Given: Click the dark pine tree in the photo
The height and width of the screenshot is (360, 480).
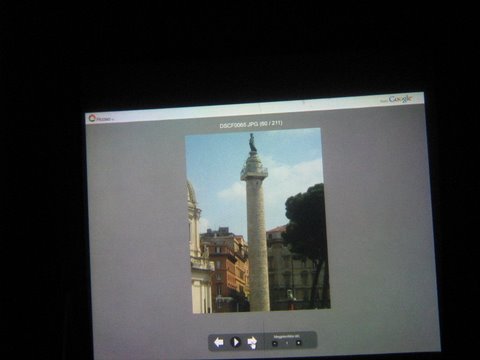Looking at the screenshot, I should coord(305,217).
